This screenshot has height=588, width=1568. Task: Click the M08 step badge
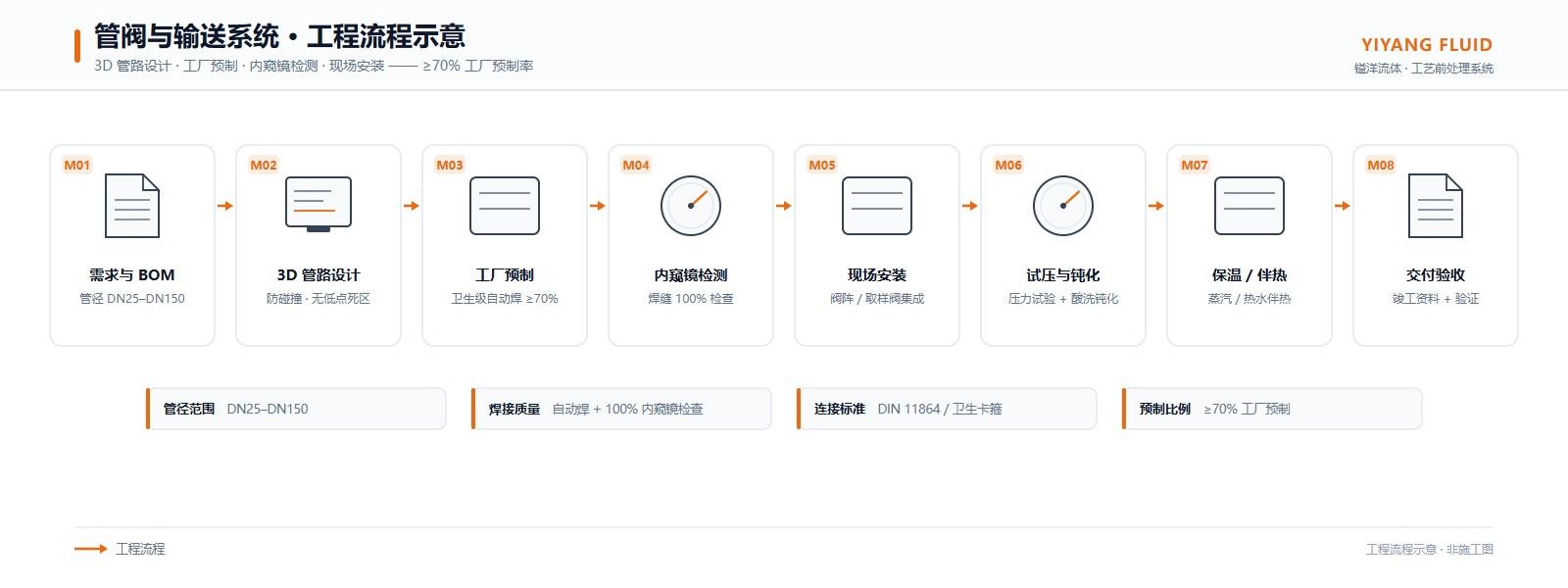click(1381, 165)
